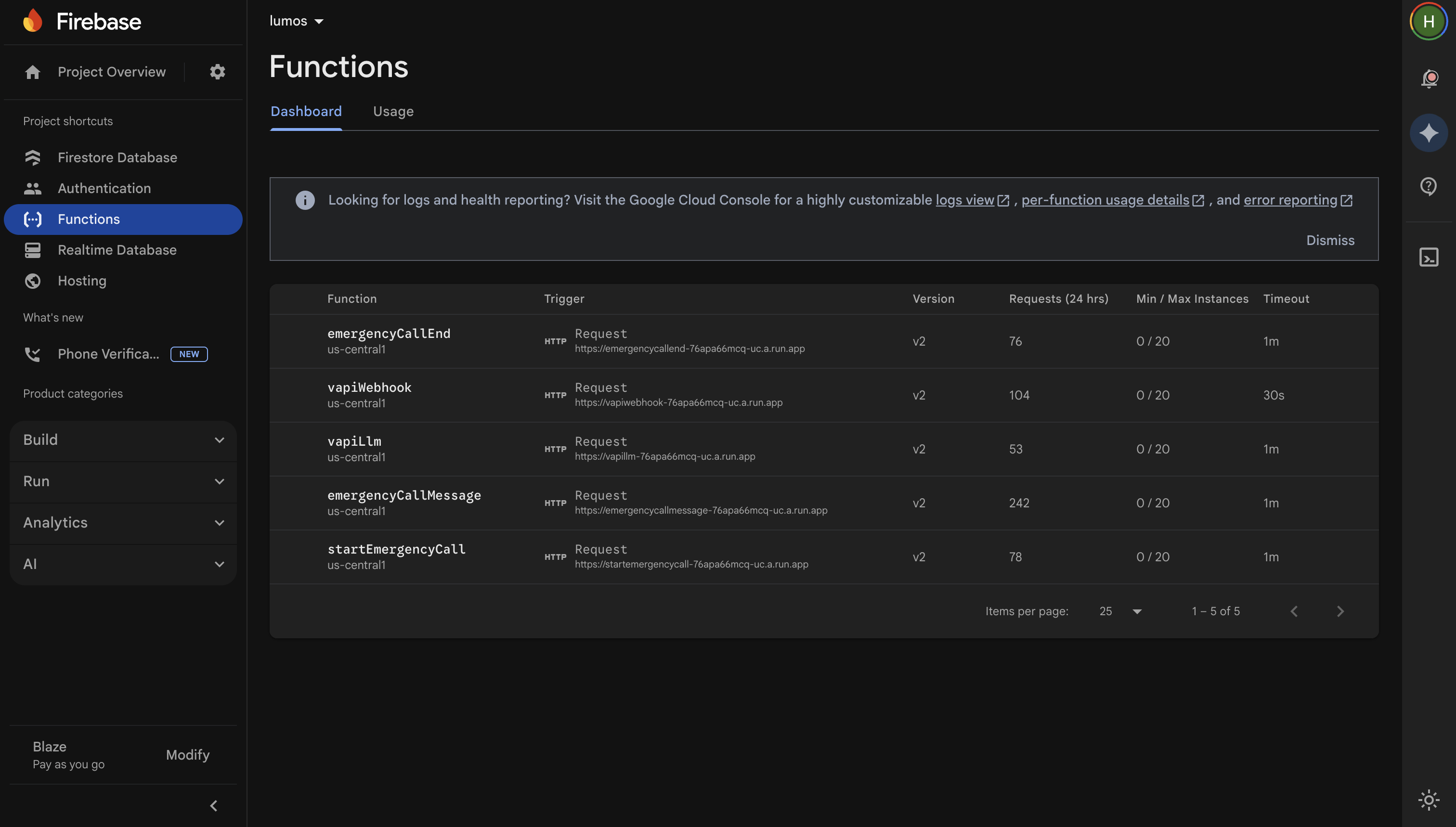
Task: Open the items per page dropdown
Action: [1120, 611]
